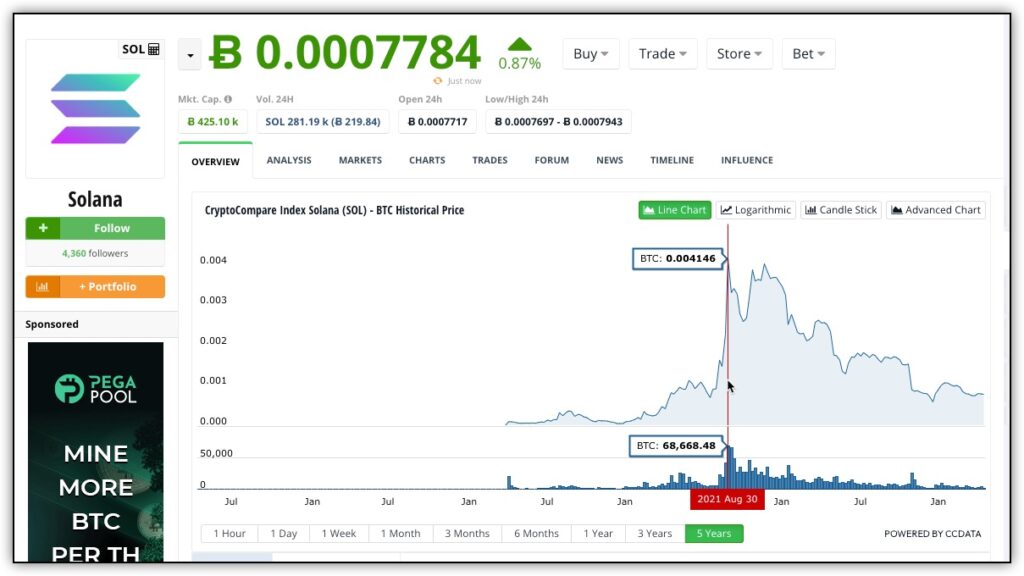Click the Vol. 24H value SOL 281.19 k
This screenshot has width=1024, height=576.
click(x=323, y=121)
